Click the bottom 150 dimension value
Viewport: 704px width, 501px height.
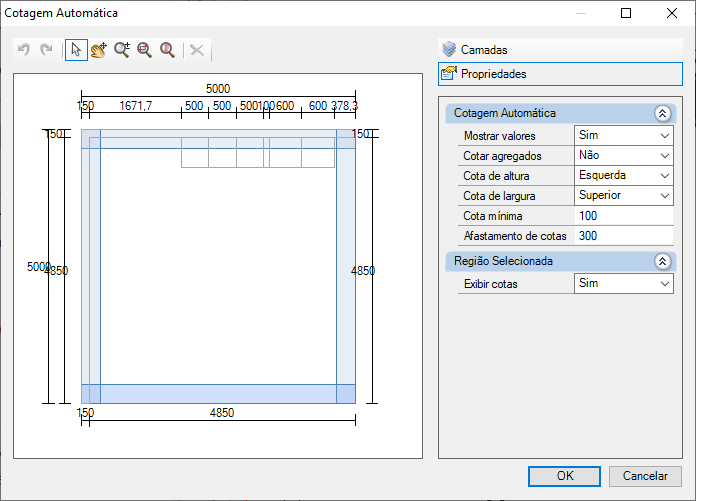[x=85, y=413]
